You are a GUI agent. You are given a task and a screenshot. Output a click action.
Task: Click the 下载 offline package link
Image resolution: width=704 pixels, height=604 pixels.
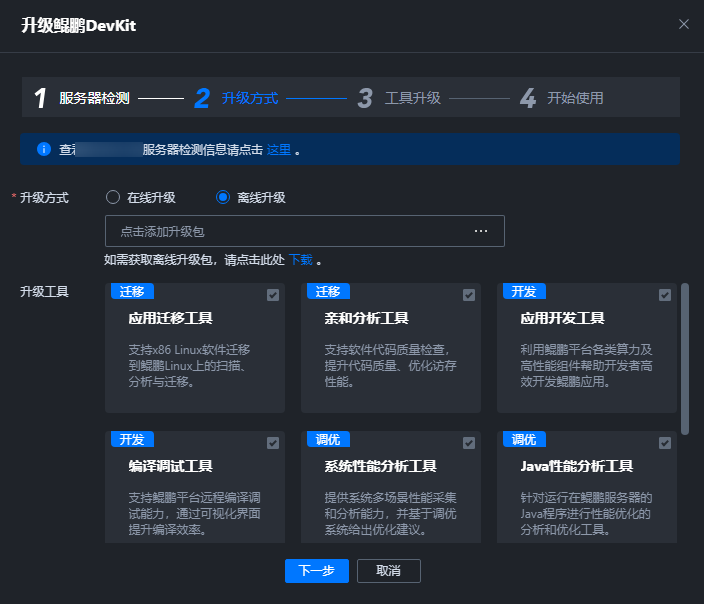[300, 260]
